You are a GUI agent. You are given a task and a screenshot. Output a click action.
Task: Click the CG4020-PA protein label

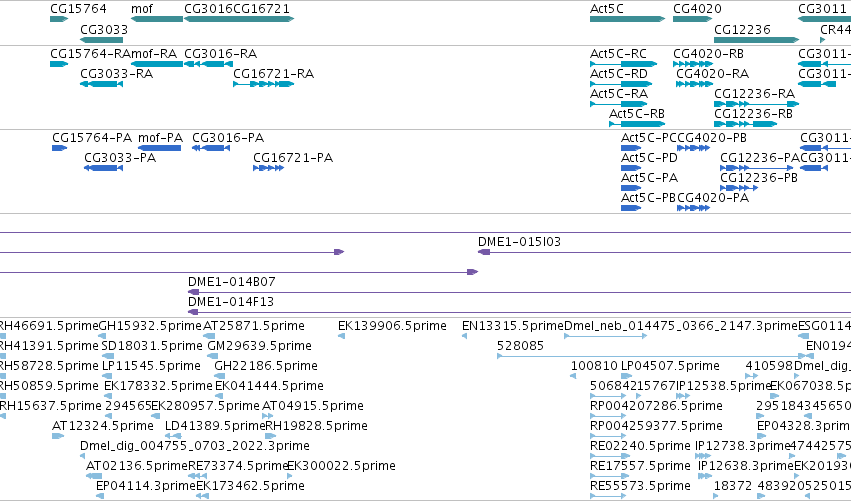click(713, 198)
